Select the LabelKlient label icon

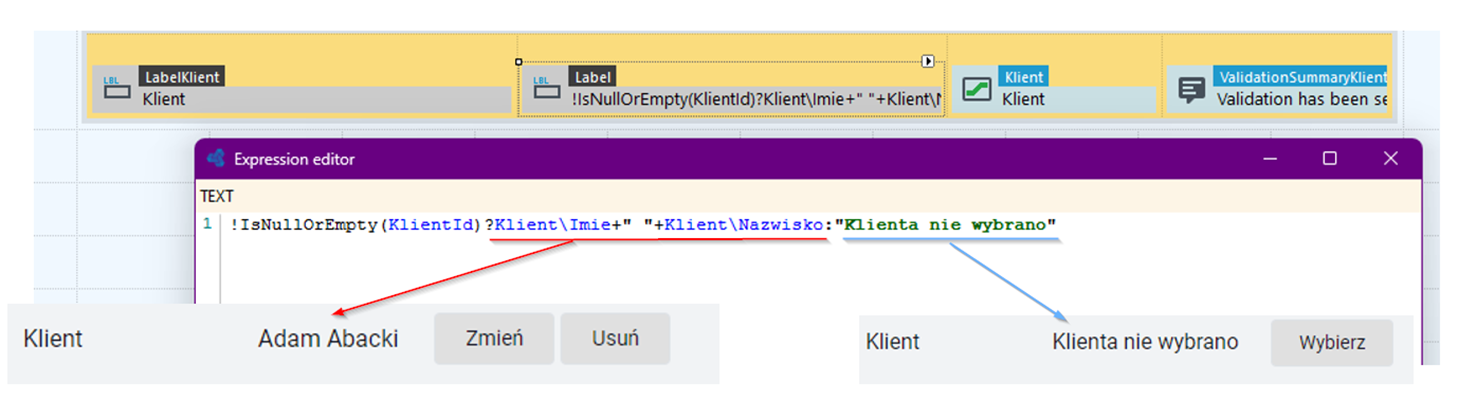117,89
